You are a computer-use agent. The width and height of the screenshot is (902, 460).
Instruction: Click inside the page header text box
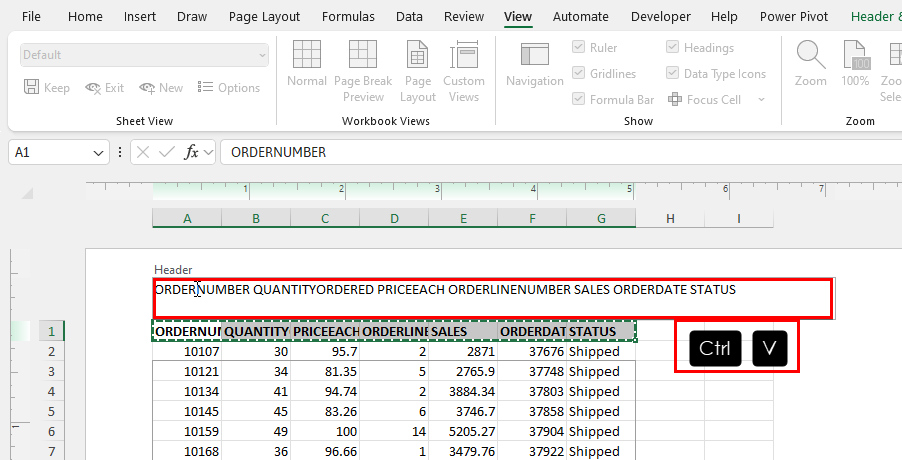click(492, 298)
